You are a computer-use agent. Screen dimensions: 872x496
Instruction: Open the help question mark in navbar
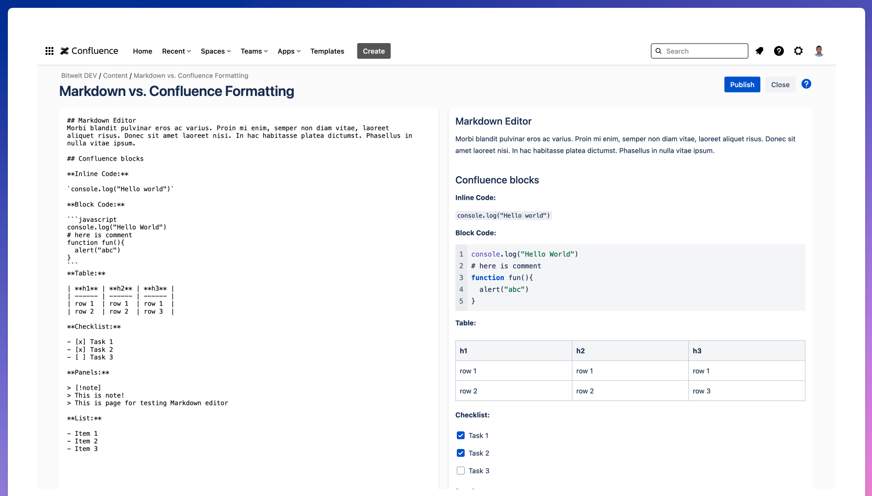click(x=779, y=51)
